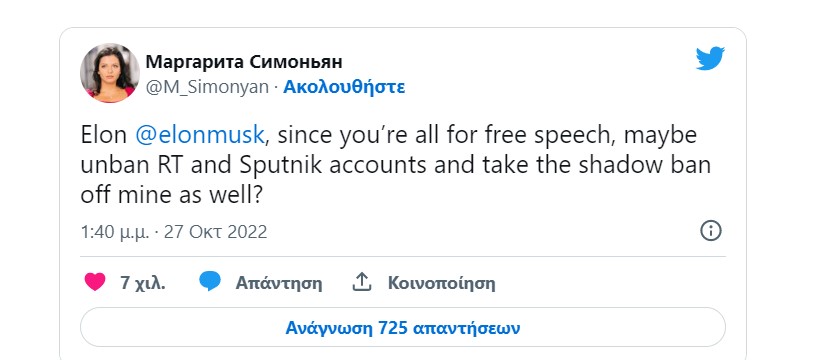Open the @elonmusk mention
The width and height of the screenshot is (831, 360).
click(x=200, y=135)
